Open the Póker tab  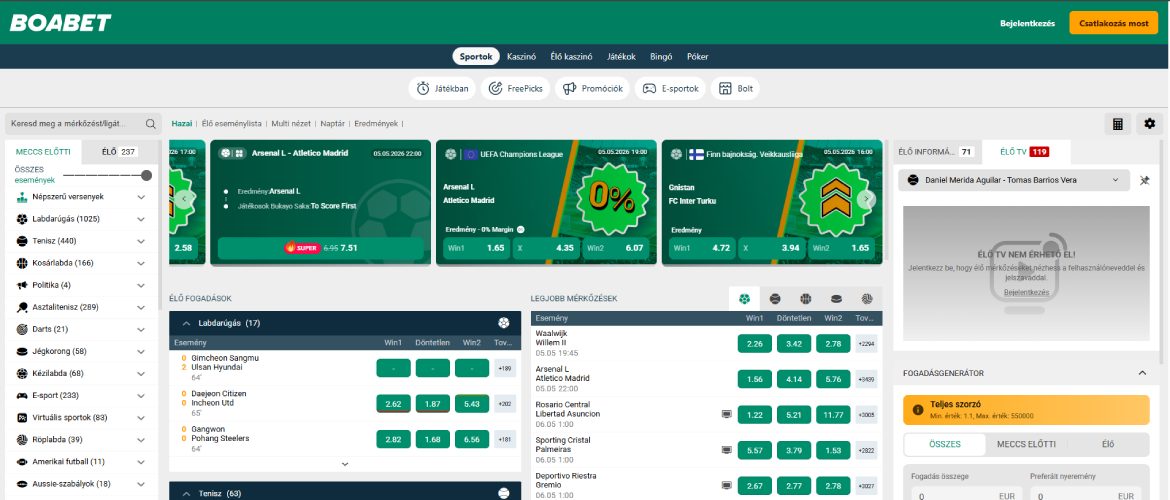tap(698, 57)
